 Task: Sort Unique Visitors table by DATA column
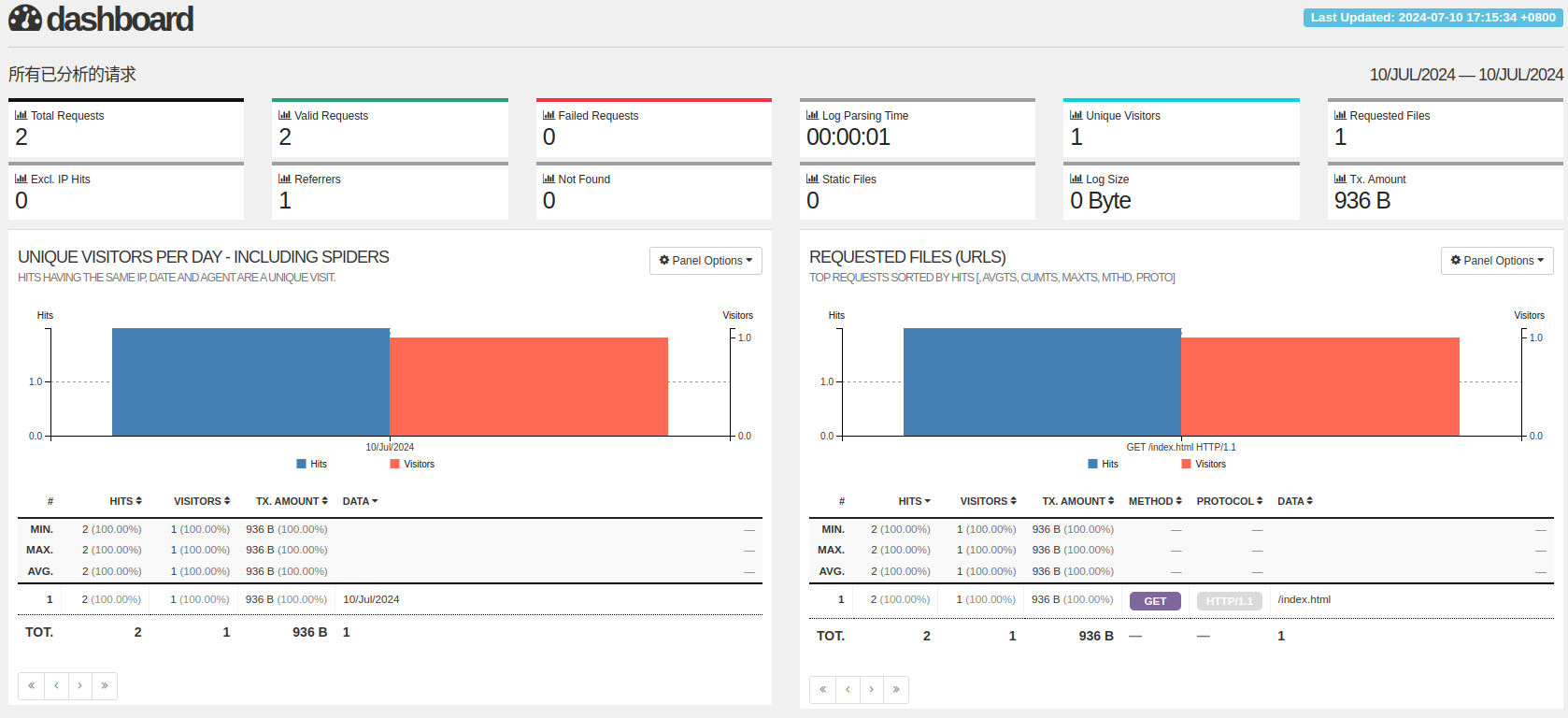coord(360,501)
